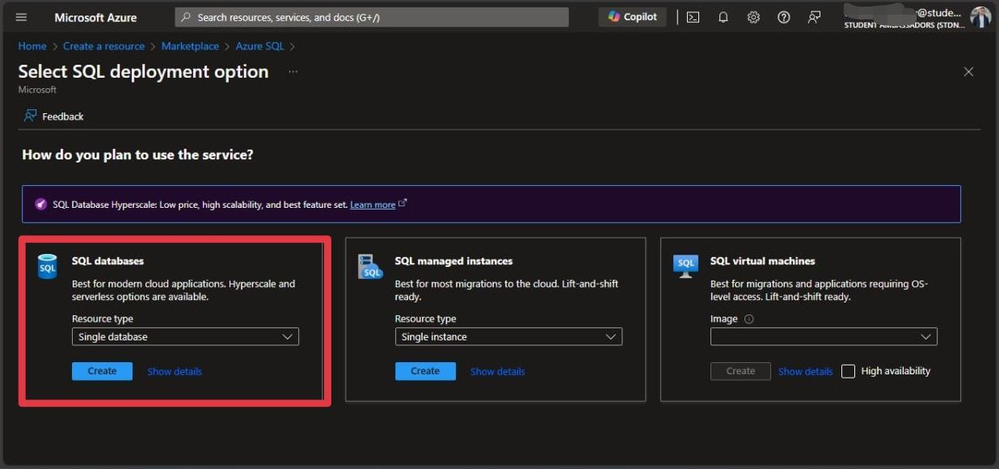Create a SQL managed instance
This screenshot has height=469, width=999.
click(x=425, y=371)
